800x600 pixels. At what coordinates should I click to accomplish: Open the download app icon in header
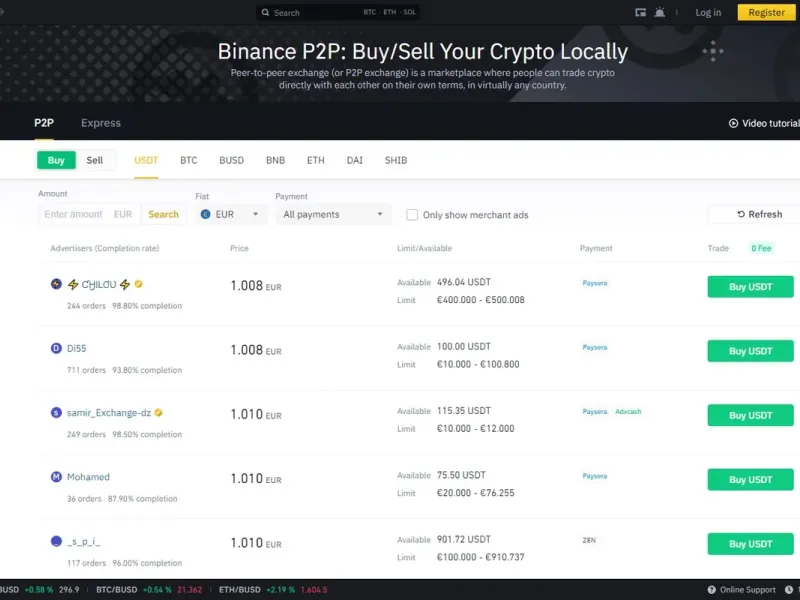[x=640, y=12]
